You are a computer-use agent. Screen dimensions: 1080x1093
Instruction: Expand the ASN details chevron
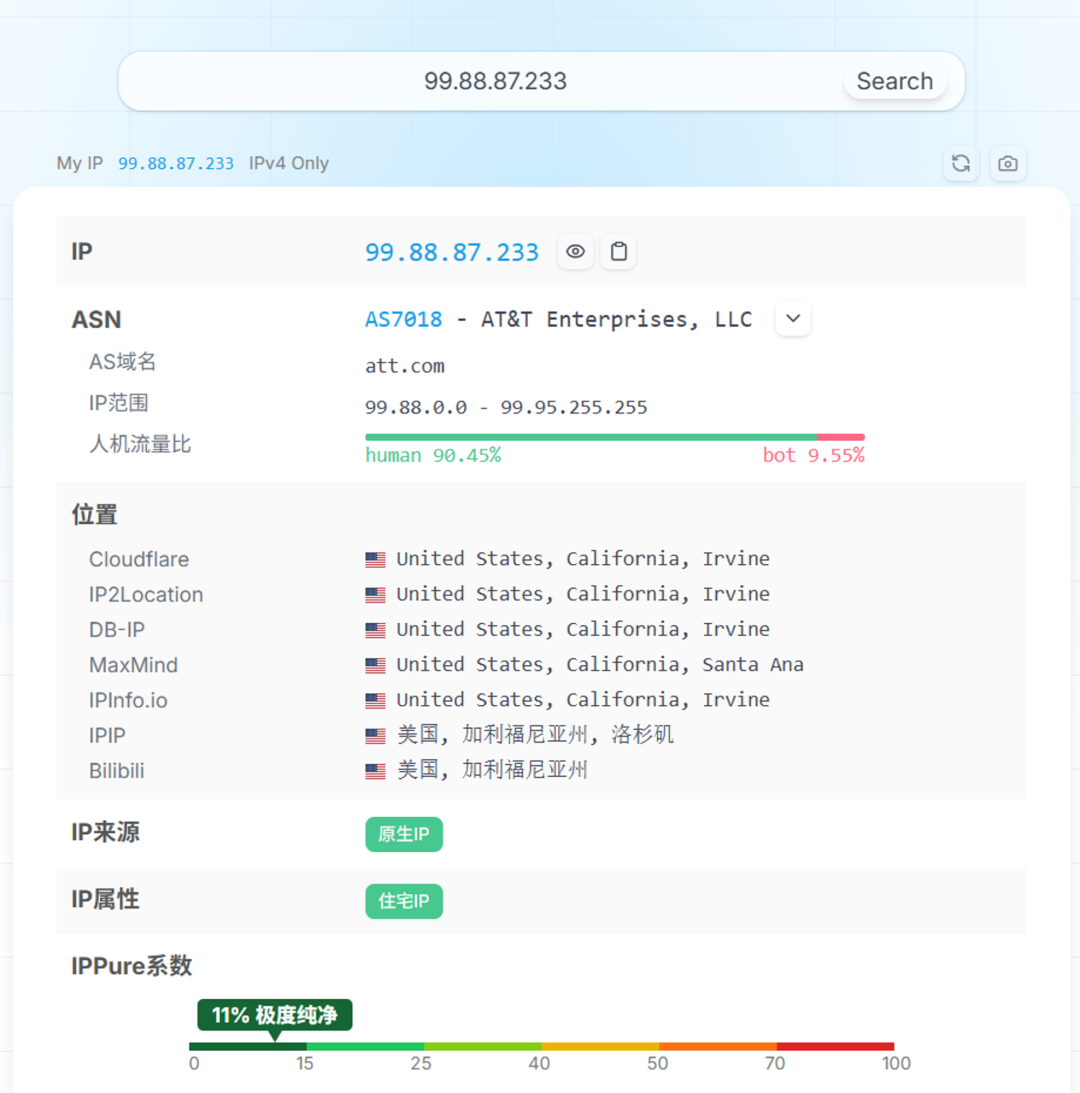[793, 319]
